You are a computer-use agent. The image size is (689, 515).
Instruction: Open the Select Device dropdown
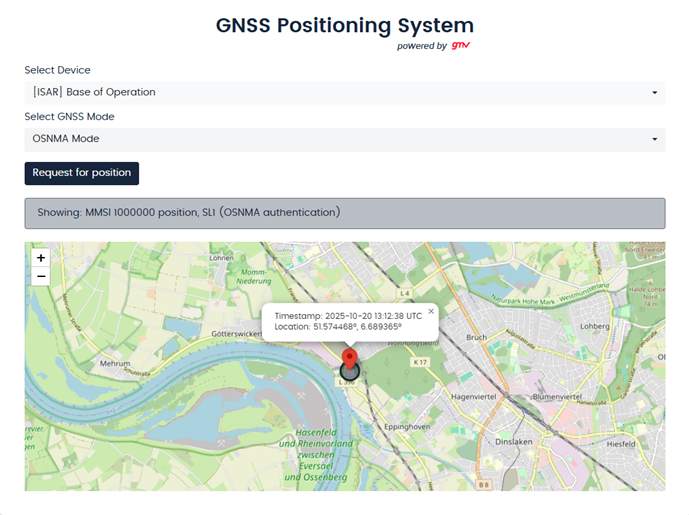[344, 92]
